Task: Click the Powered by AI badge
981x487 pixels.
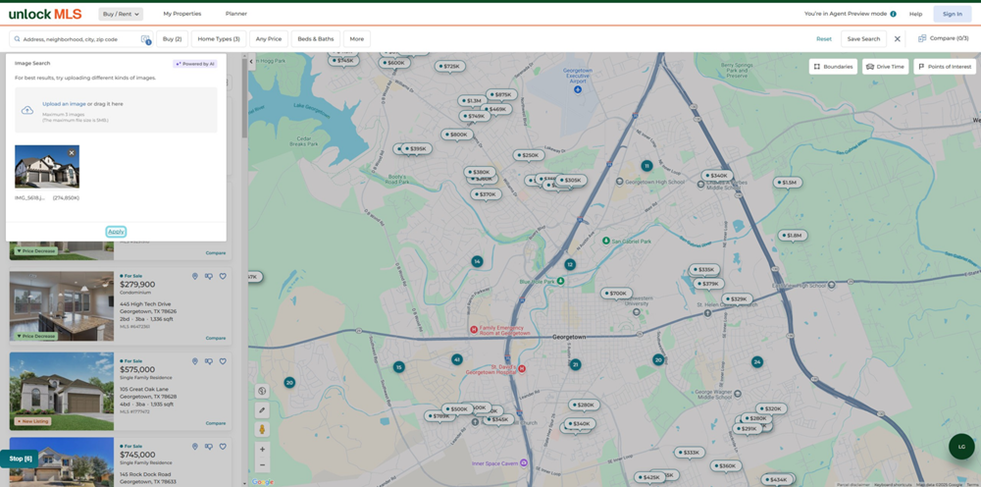Action: point(195,63)
